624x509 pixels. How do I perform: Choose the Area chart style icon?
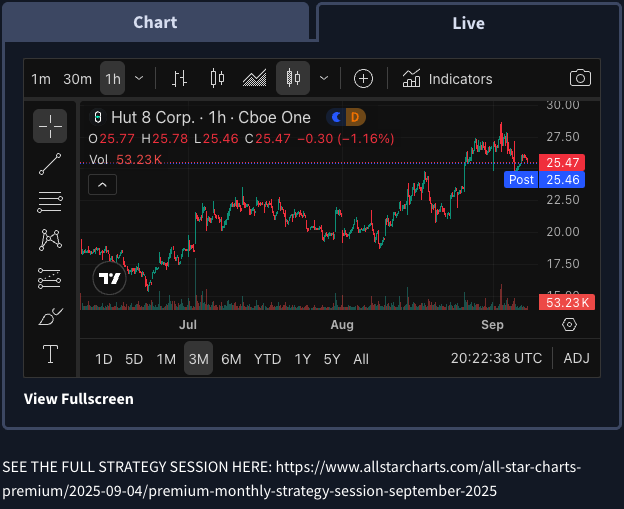[x=255, y=78]
